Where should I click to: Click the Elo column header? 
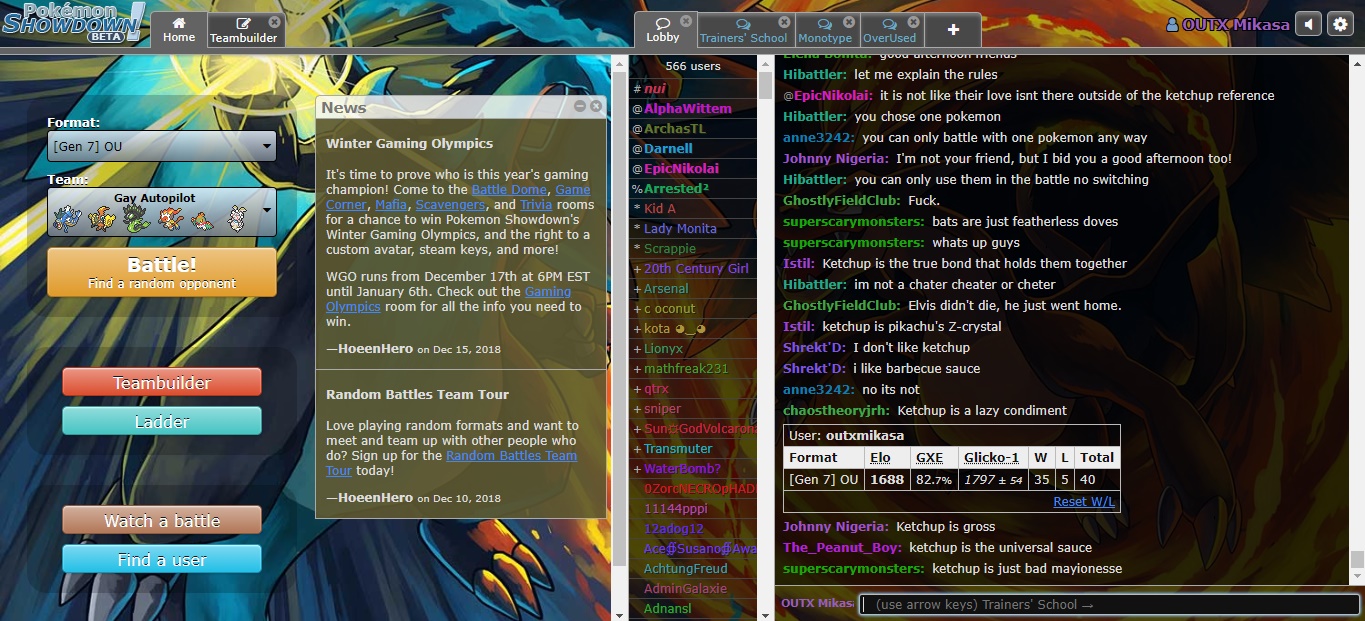(x=880, y=457)
